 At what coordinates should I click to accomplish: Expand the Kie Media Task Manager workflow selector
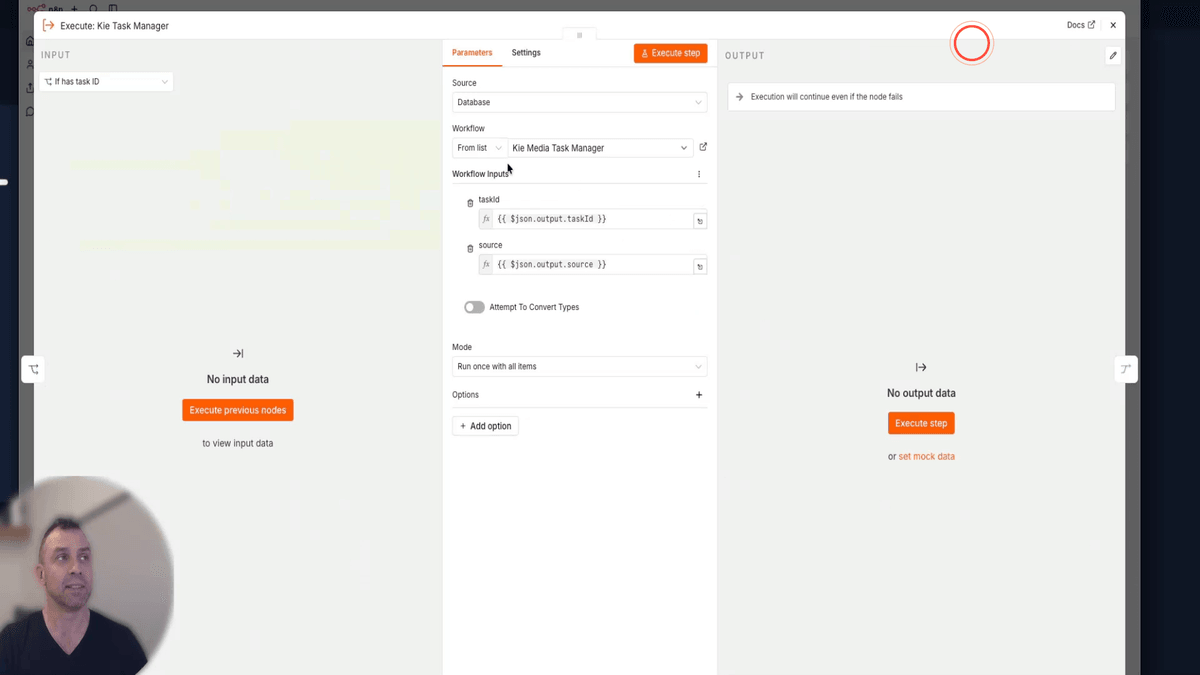point(599,148)
